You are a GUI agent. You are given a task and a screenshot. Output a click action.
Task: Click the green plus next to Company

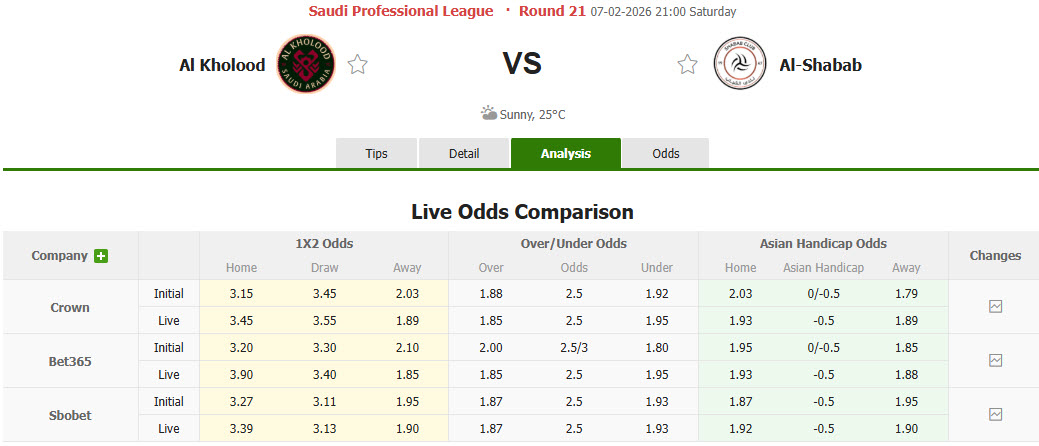click(101, 256)
